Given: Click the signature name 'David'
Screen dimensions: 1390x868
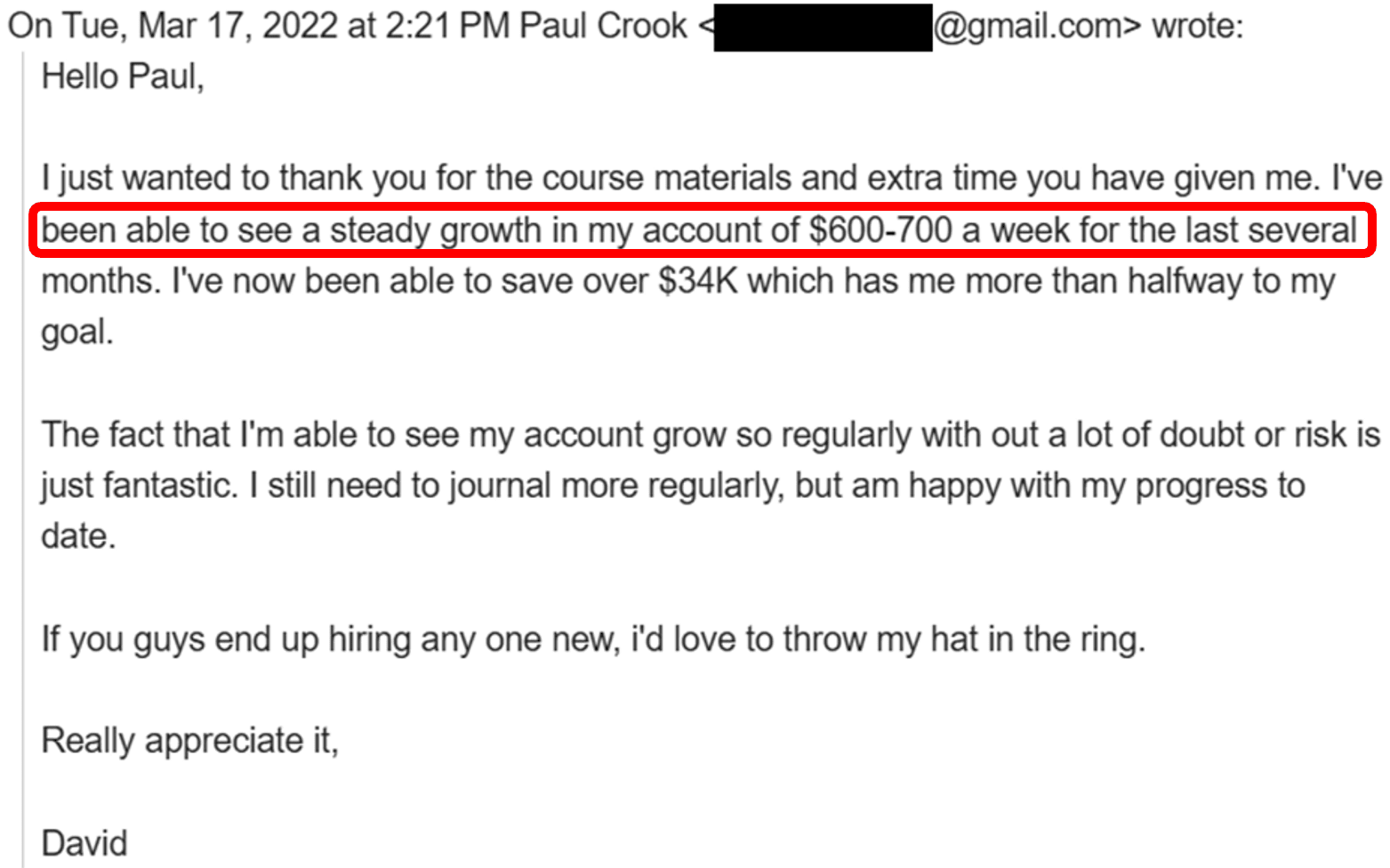Looking at the screenshot, I should [84, 843].
